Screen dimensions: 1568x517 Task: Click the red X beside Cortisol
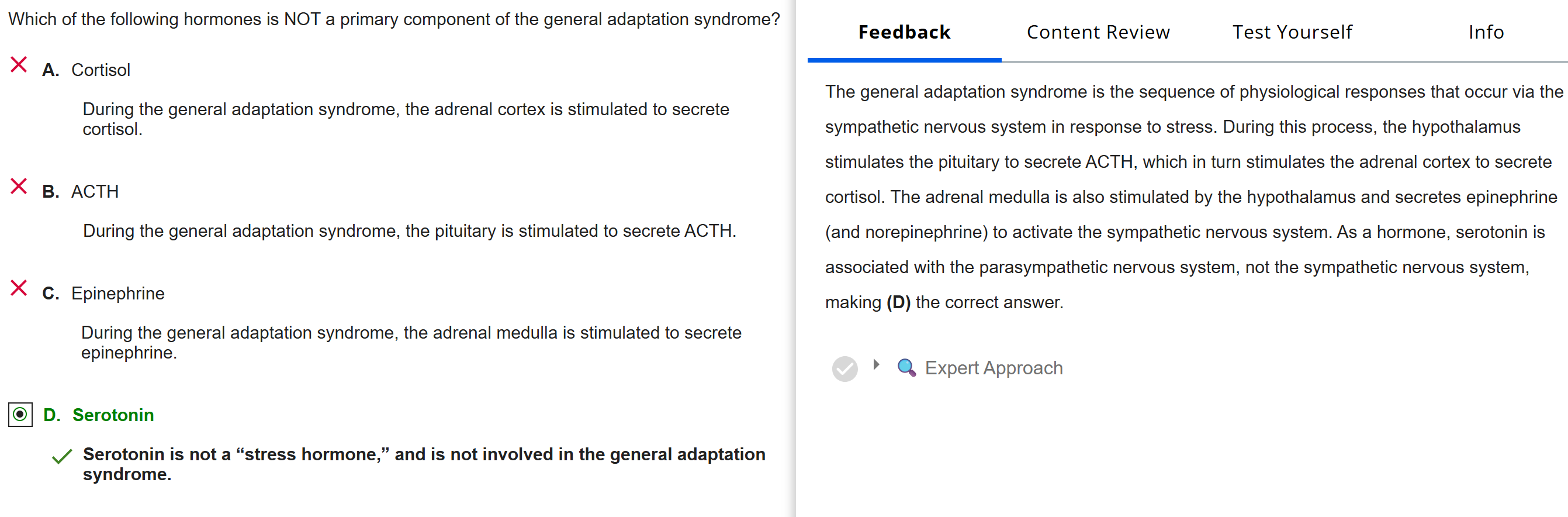19,64
